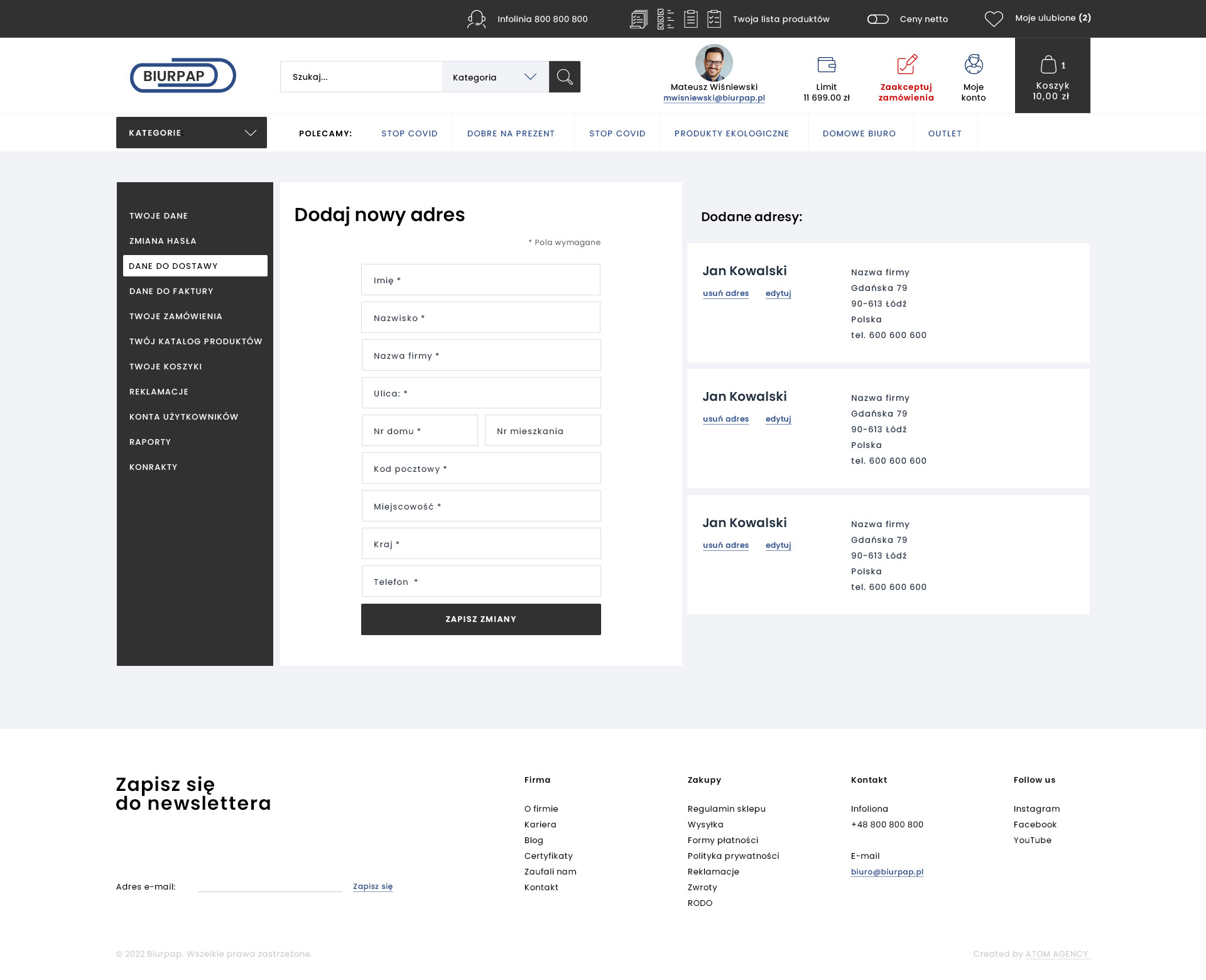The image size is (1206, 980).
Task: Open the Moje konto user icon
Action: click(x=974, y=64)
